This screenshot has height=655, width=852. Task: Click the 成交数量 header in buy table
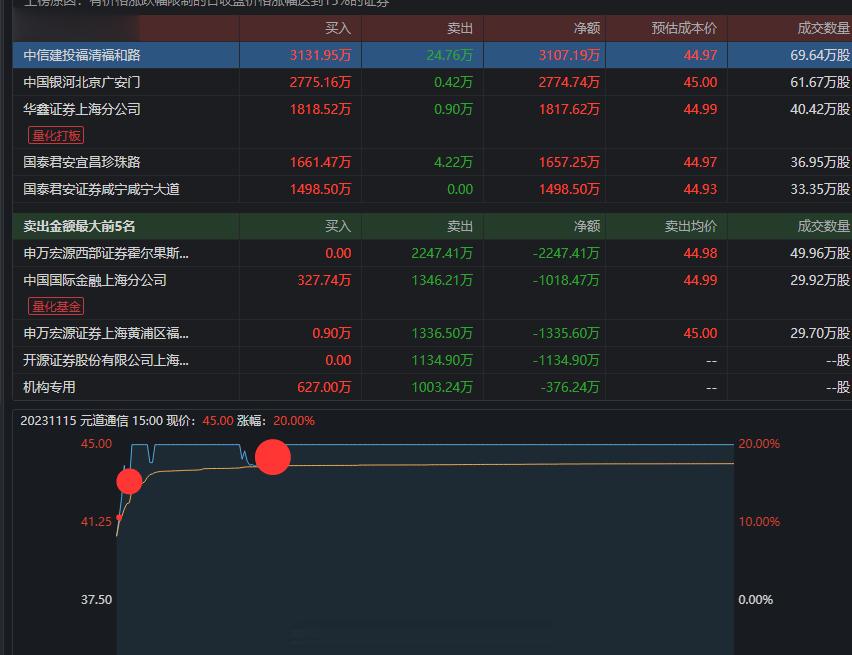tap(824, 28)
